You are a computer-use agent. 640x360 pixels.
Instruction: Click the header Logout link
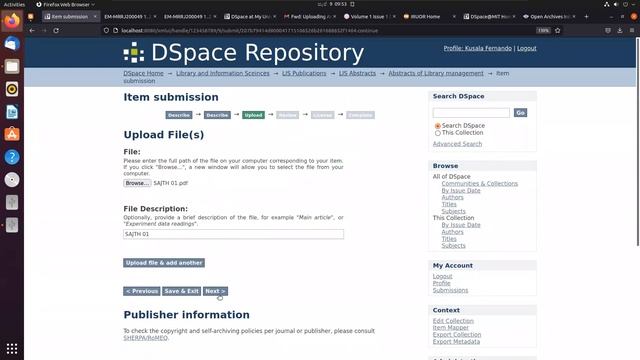[527, 48]
